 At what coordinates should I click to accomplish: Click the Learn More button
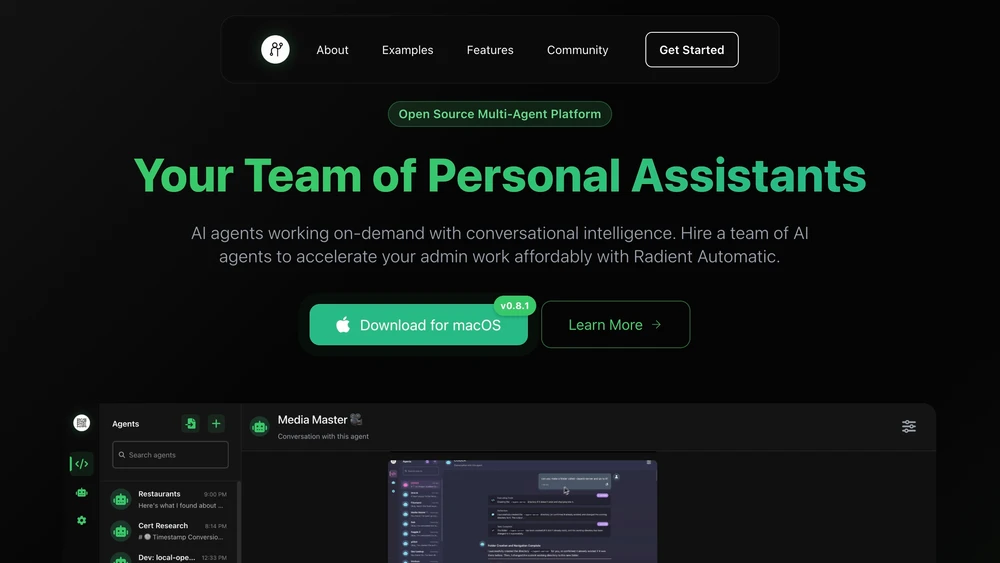(x=615, y=325)
